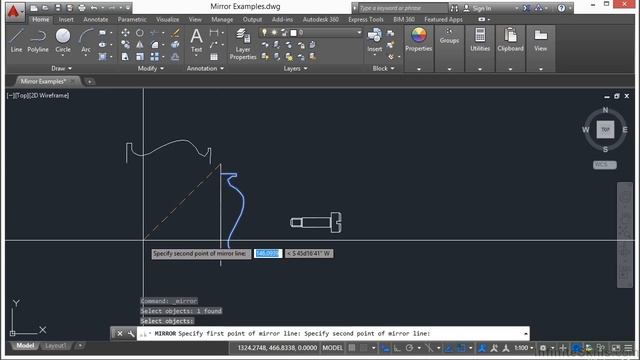The height and width of the screenshot is (360, 640).
Task: Toggle layer freeze sun icon
Action: pos(274,32)
